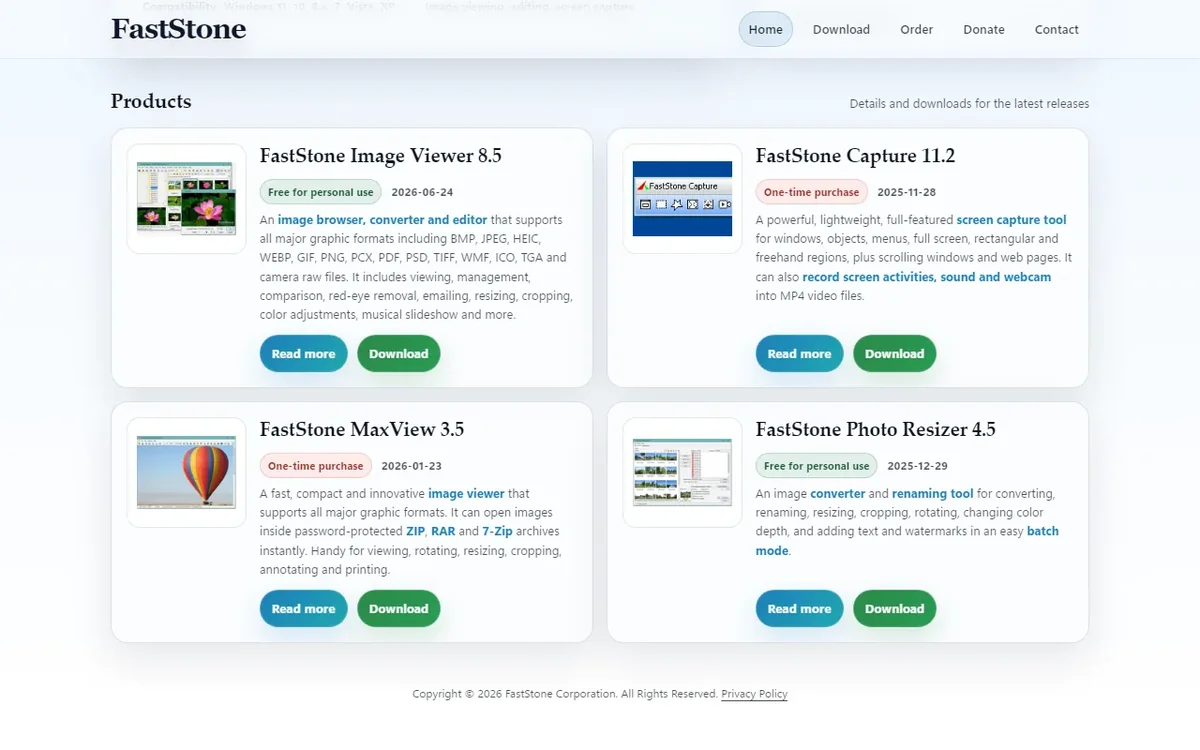This screenshot has height=750, width=1200.
Task: Read more about FastStone Photo Resizer 4.5
Action: click(x=799, y=609)
